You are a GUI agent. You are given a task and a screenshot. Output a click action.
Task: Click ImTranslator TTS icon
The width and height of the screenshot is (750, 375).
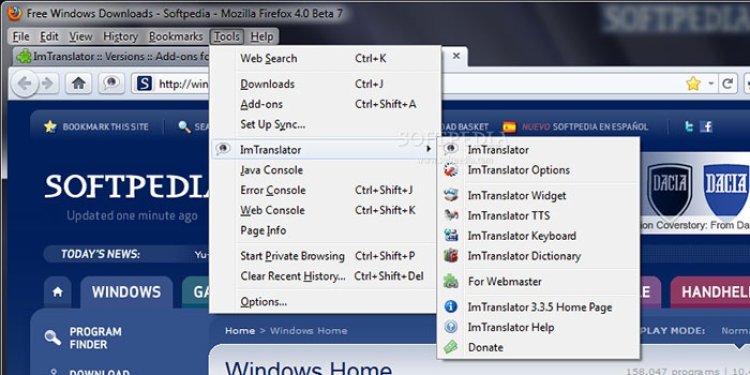coord(451,215)
